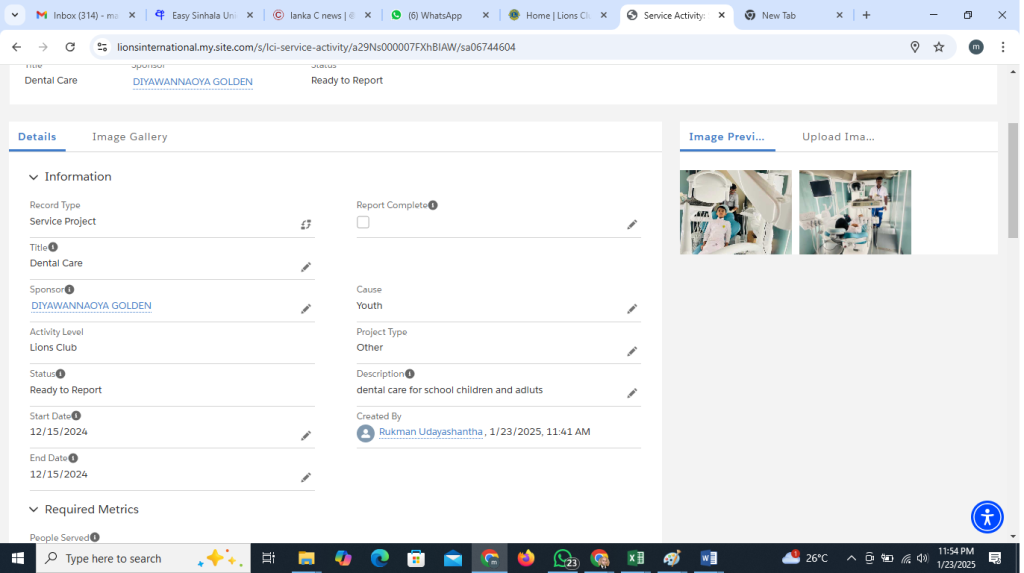
Task: Open Excel from the taskbar
Action: pos(635,558)
